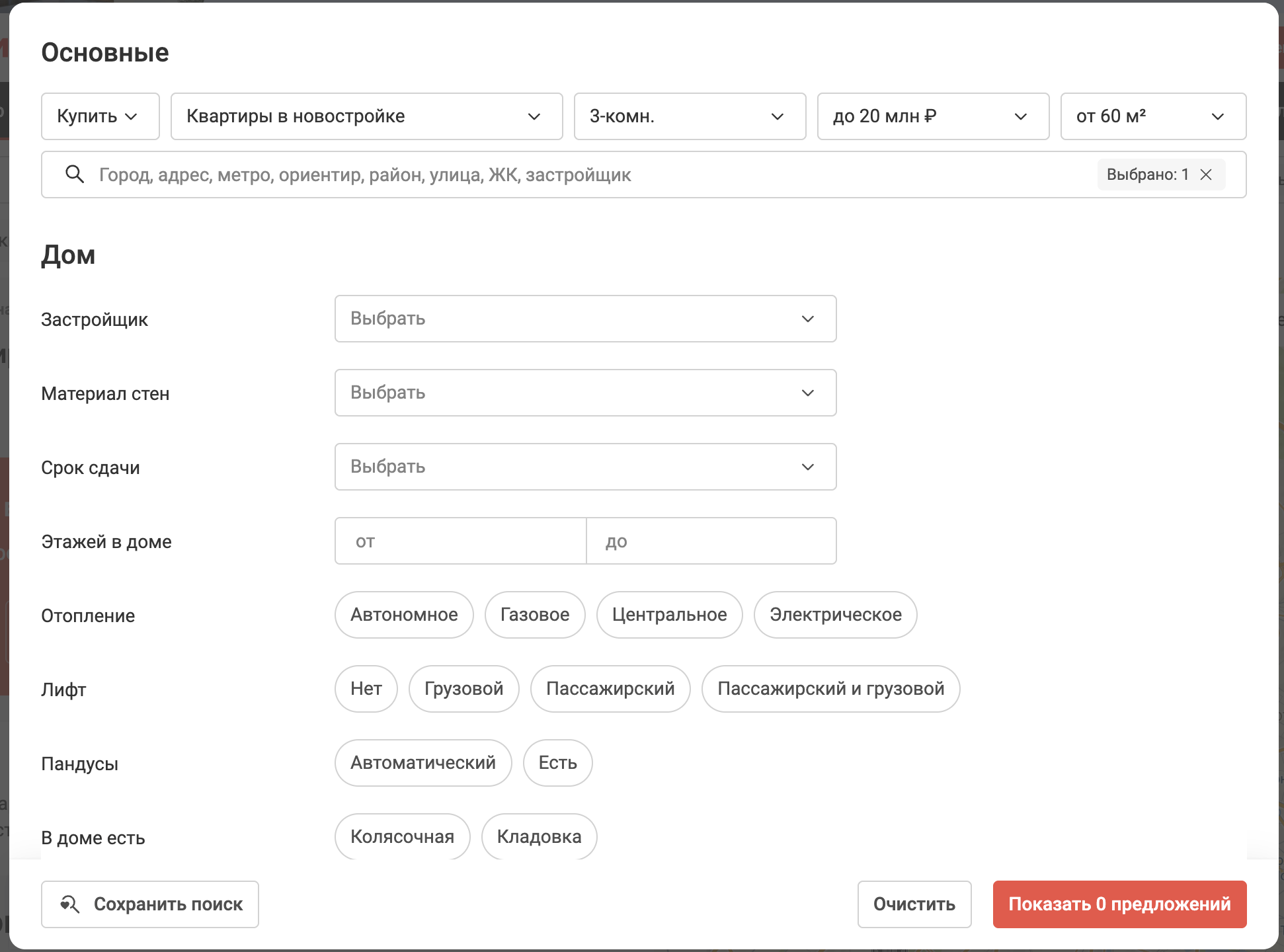Open the '3-комн.' rooms dropdown
Screen dimensions: 1284x952
(690, 116)
